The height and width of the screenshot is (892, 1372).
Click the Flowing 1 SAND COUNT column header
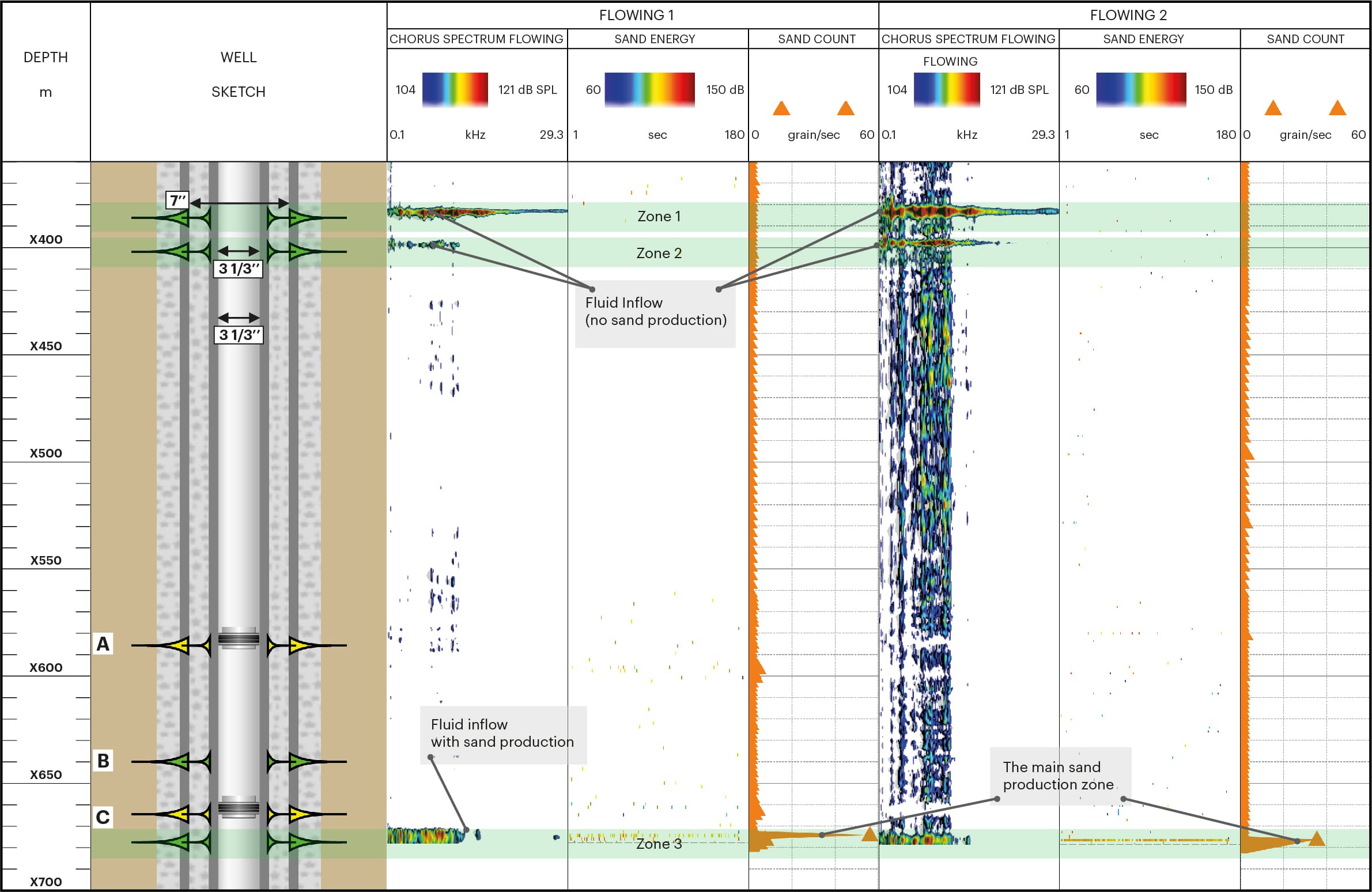[817, 39]
